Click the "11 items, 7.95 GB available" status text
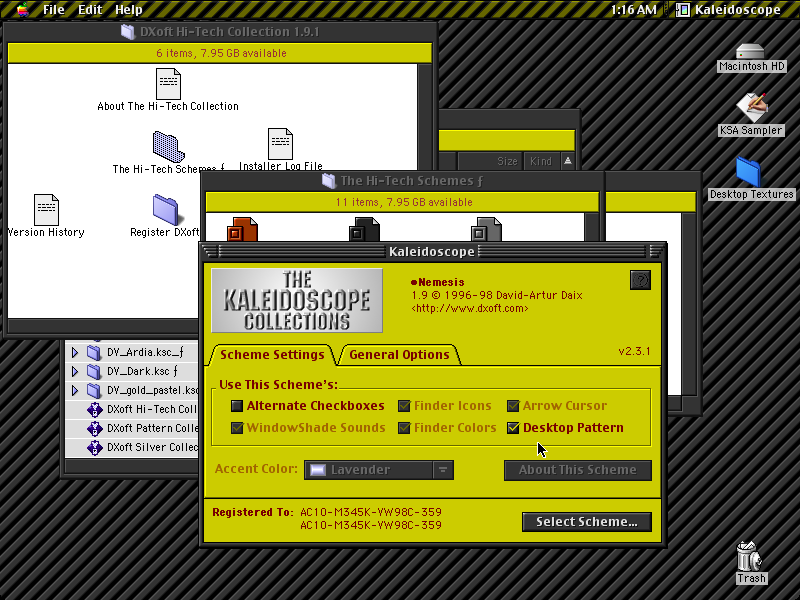The width and height of the screenshot is (800, 600). tap(404, 202)
